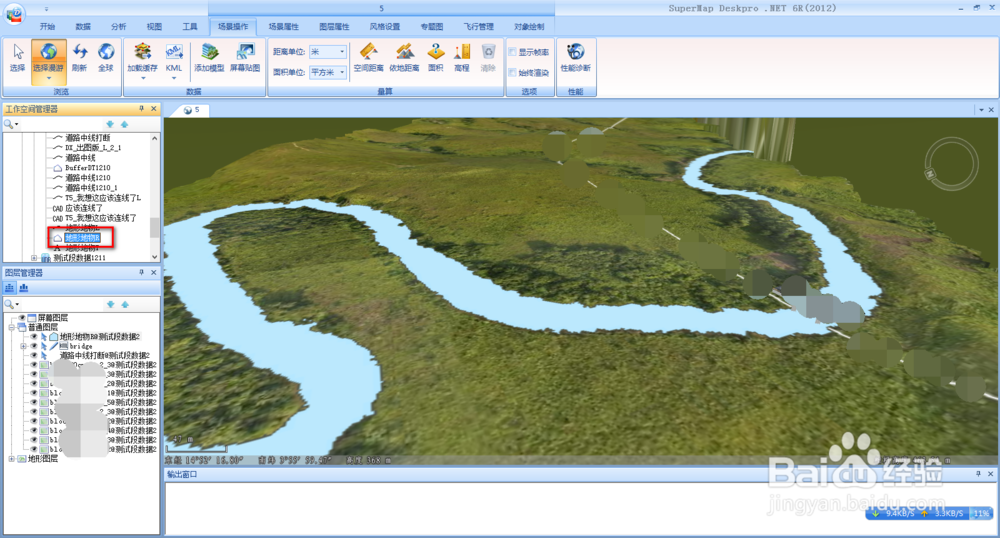Image resolution: width=1000 pixels, height=538 pixels.
Task: Click the workspace manager move-up arrow
Action: (x=125, y=124)
